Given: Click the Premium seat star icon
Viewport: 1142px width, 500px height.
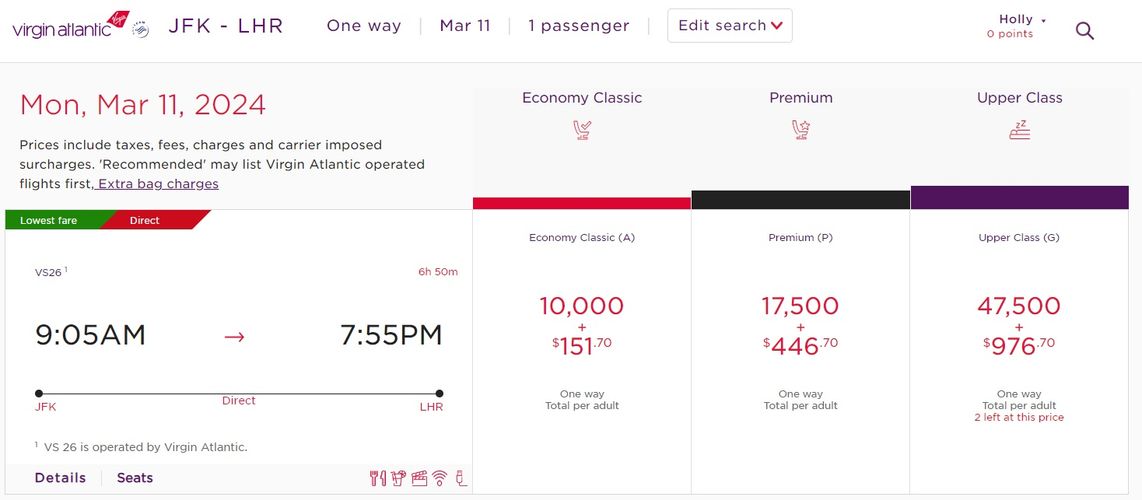Looking at the screenshot, I should (800, 130).
